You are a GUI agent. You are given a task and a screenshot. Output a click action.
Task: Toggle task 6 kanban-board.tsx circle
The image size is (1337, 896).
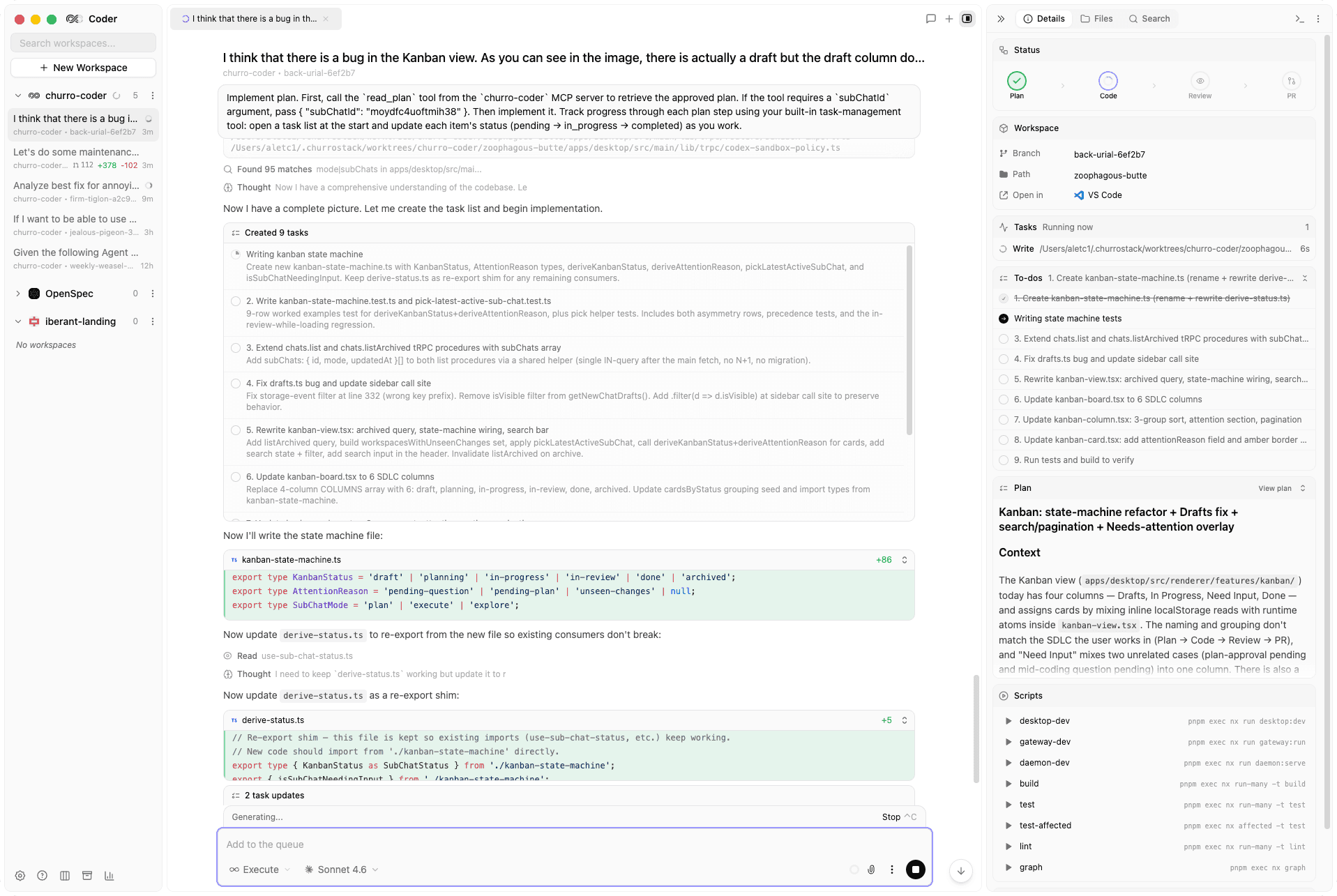click(236, 477)
